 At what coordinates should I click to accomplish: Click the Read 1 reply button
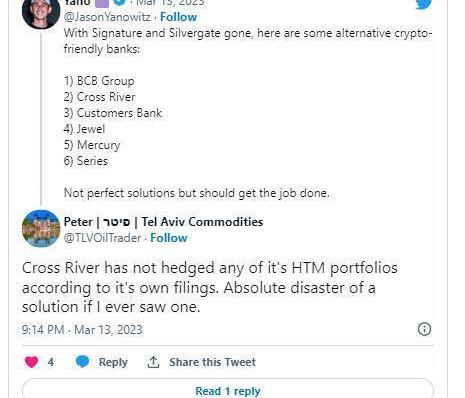click(228, 388)
